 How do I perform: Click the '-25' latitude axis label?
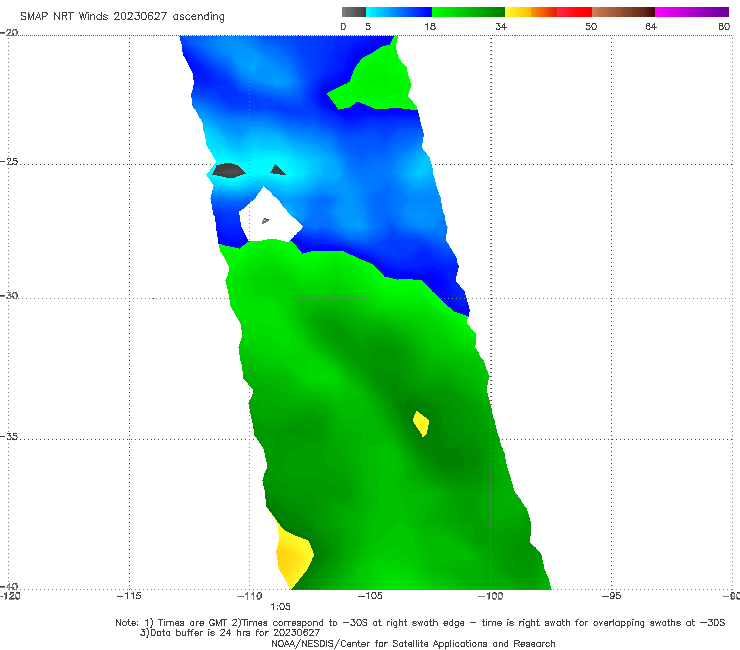coord(9,161)
